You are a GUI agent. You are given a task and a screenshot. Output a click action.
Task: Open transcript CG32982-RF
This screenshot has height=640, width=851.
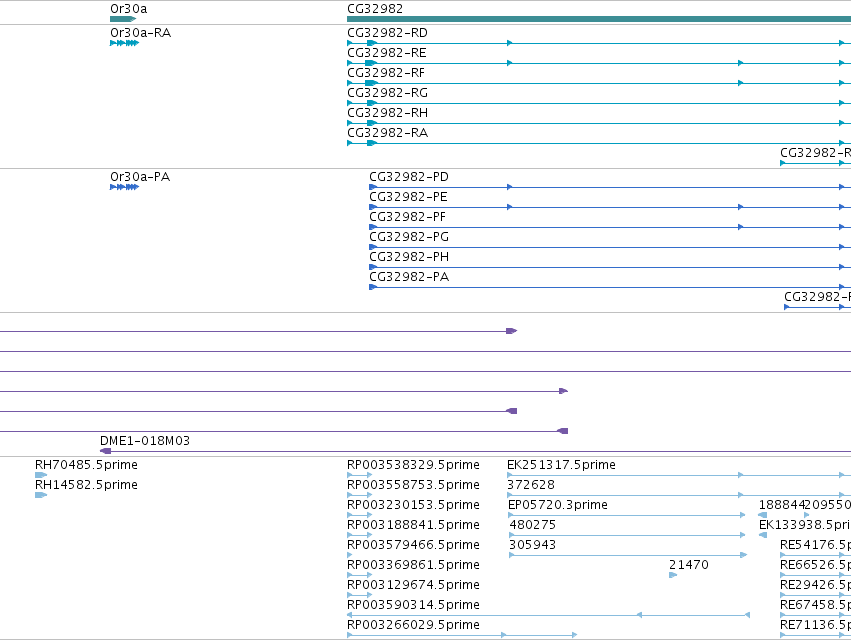tap(386, 73)
